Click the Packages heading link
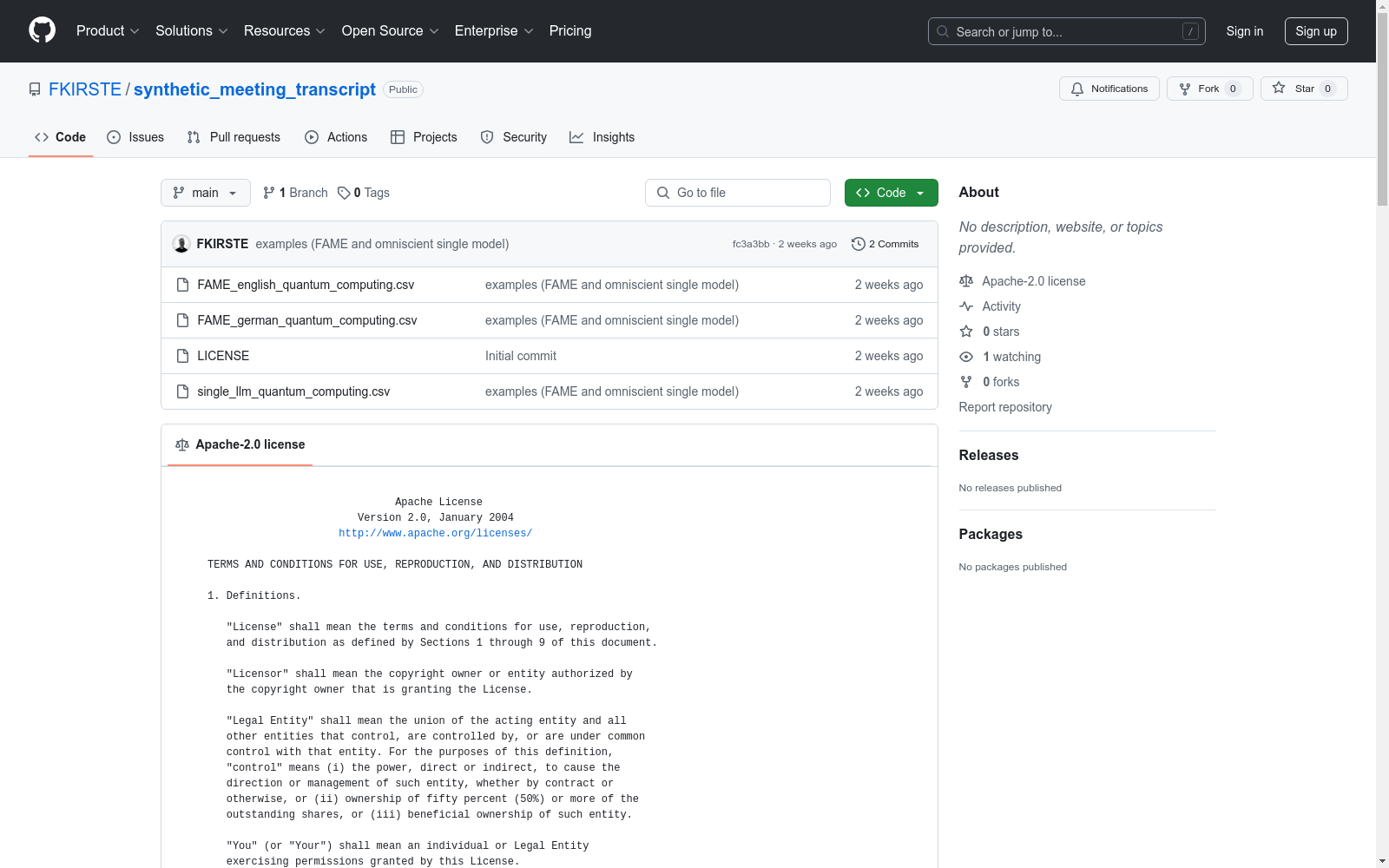The height and width of the screenshot is (868, 1389). pyautogui.click(x=991, y=534)
